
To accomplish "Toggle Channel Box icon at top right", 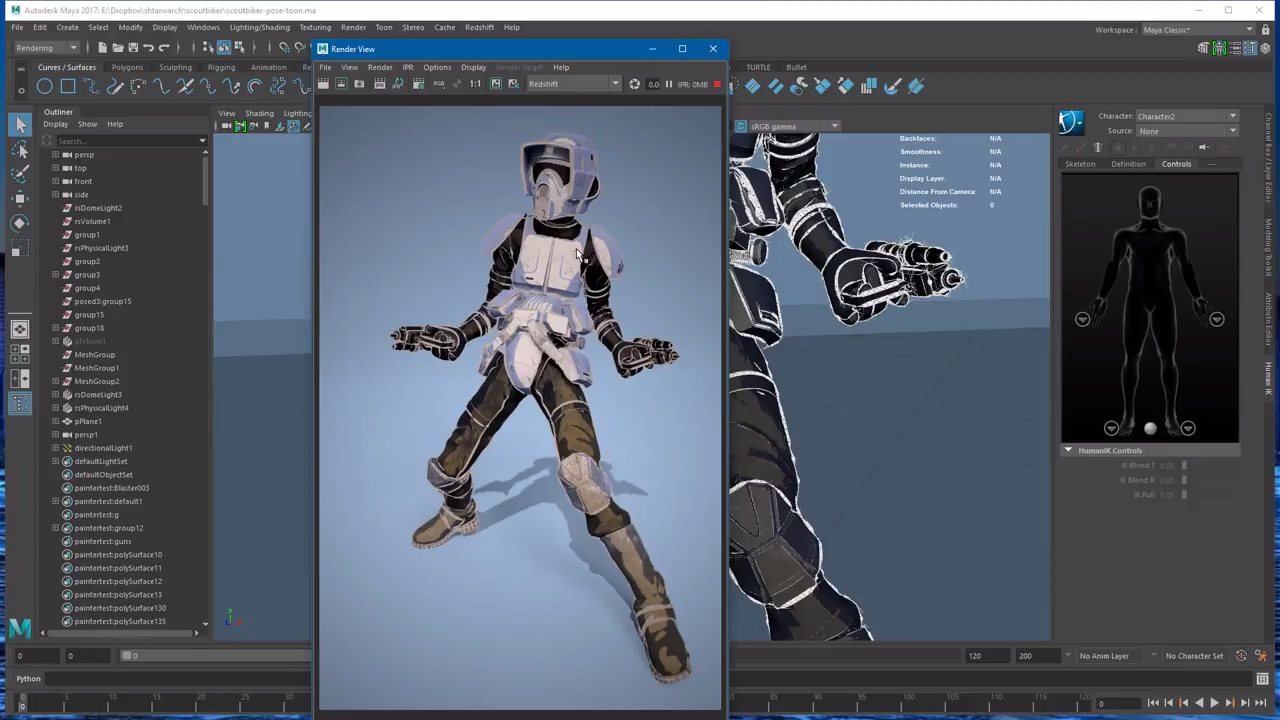I will tap(1265, 48).
